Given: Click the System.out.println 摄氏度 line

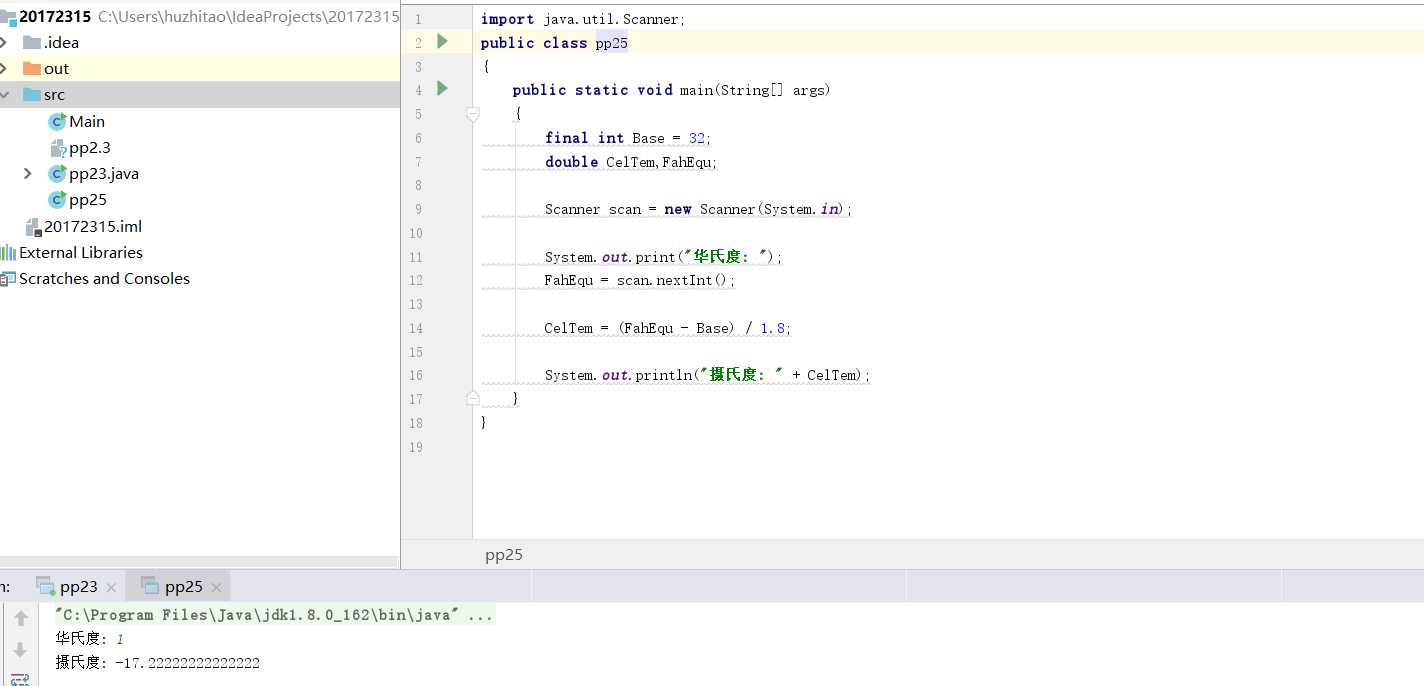Looking at the screenshot, I should [x=708, y=375].
